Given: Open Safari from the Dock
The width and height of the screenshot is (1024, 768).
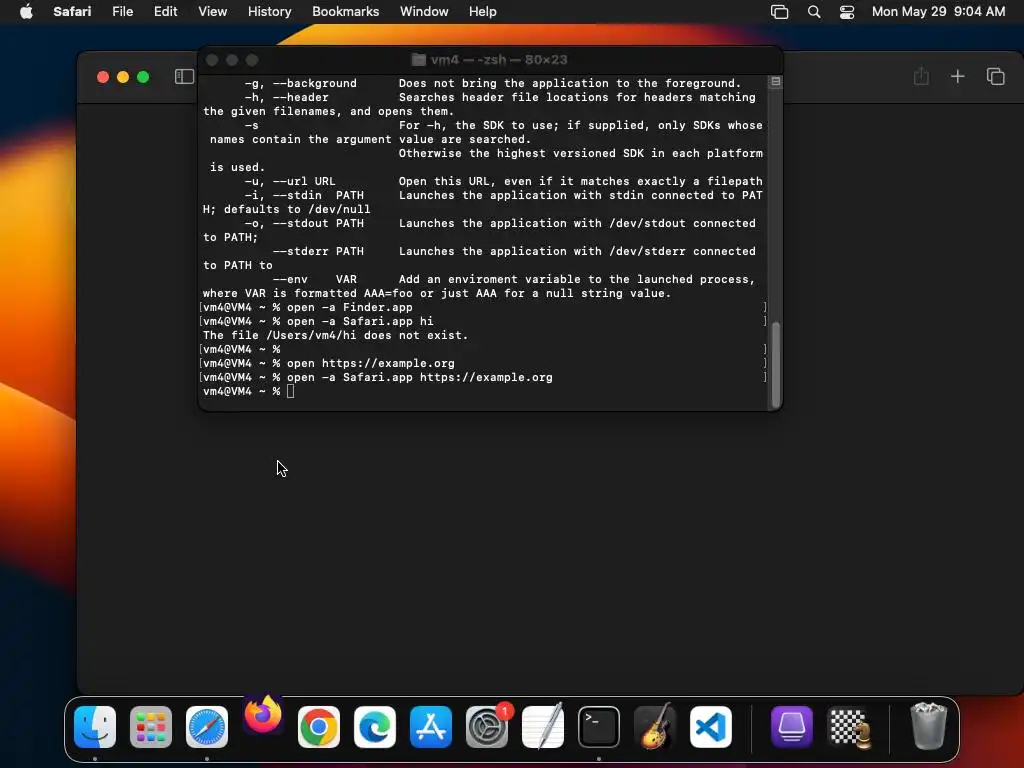Looking at the screenshot, I should point(207,727).
